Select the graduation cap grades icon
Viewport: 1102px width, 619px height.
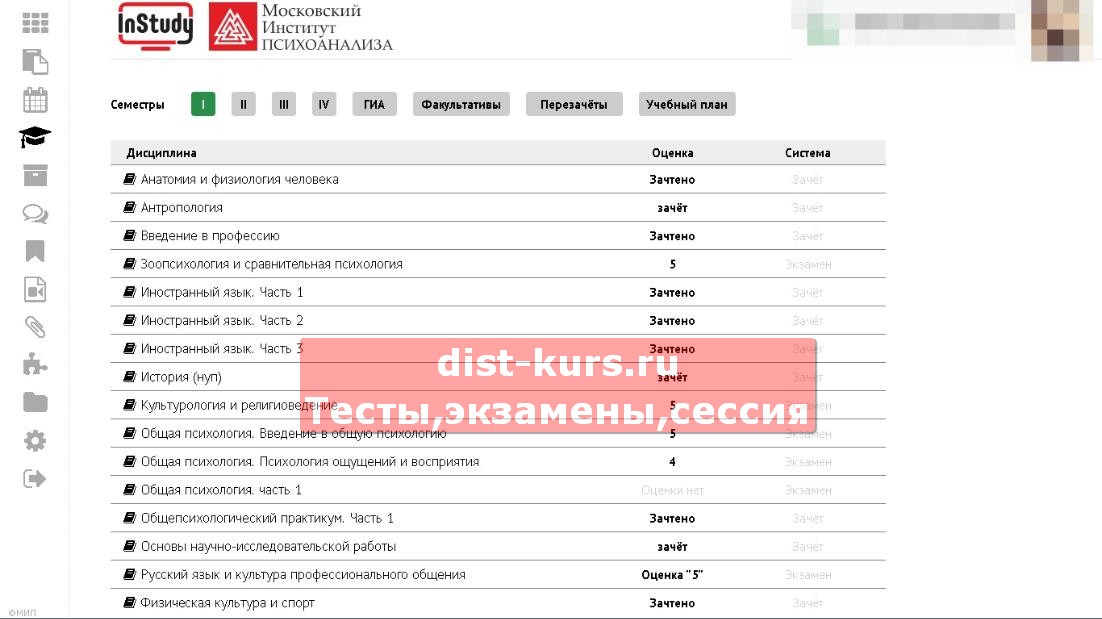[x=35, y=138]
